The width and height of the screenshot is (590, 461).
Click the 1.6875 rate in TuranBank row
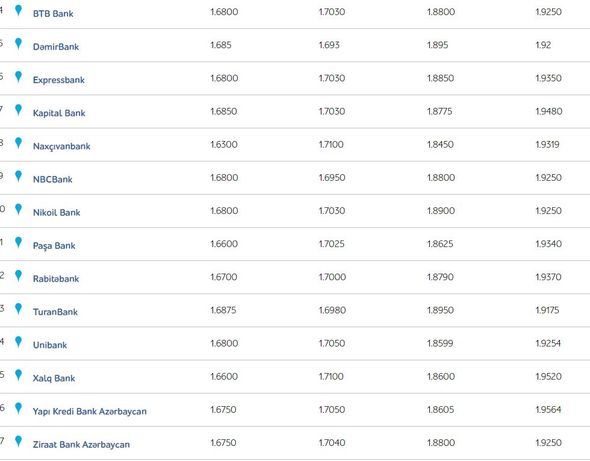(x=223, y=310)
